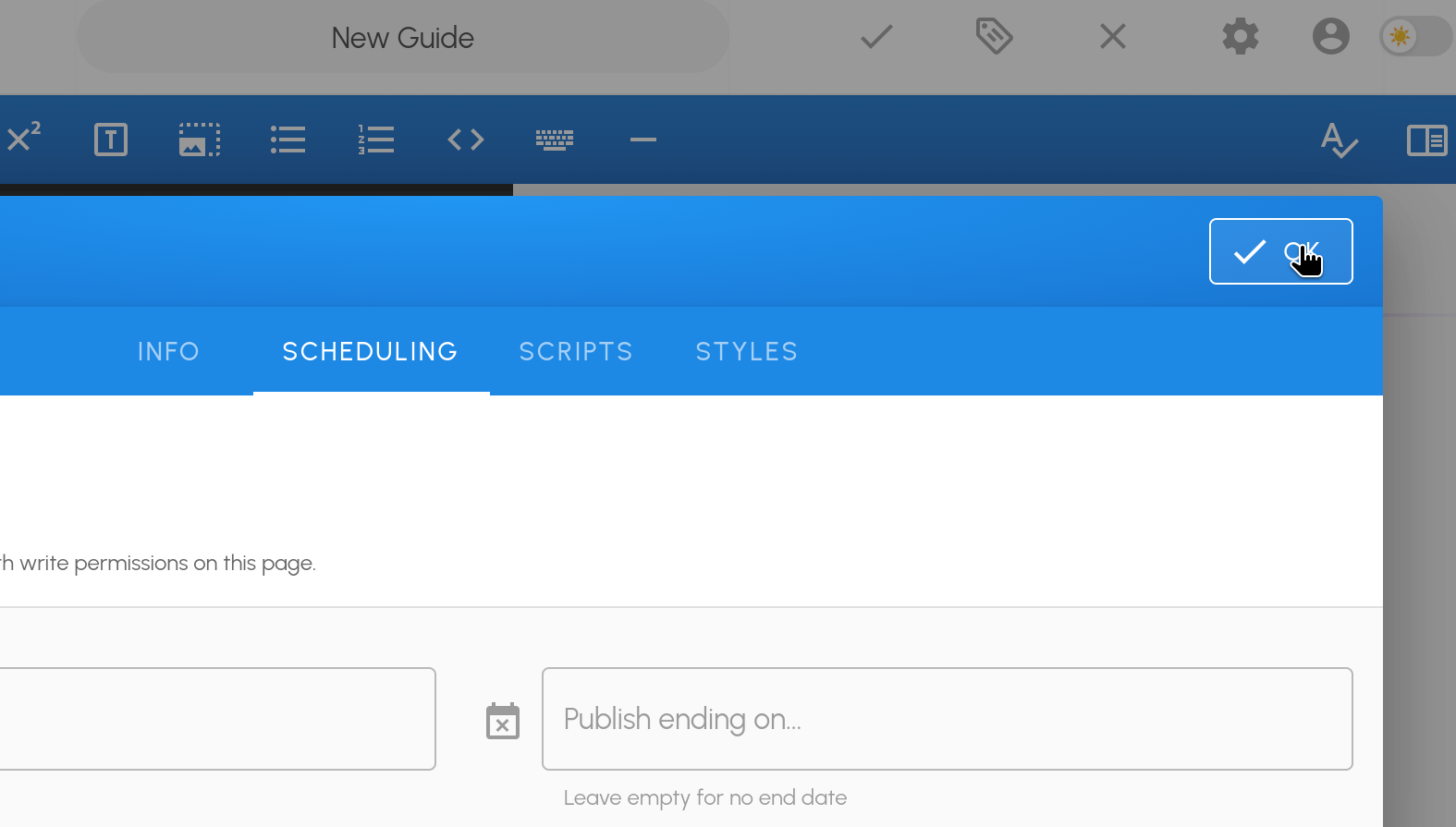
Task: Click the calendar end-date icon
Action: click(x=503, y=721)
